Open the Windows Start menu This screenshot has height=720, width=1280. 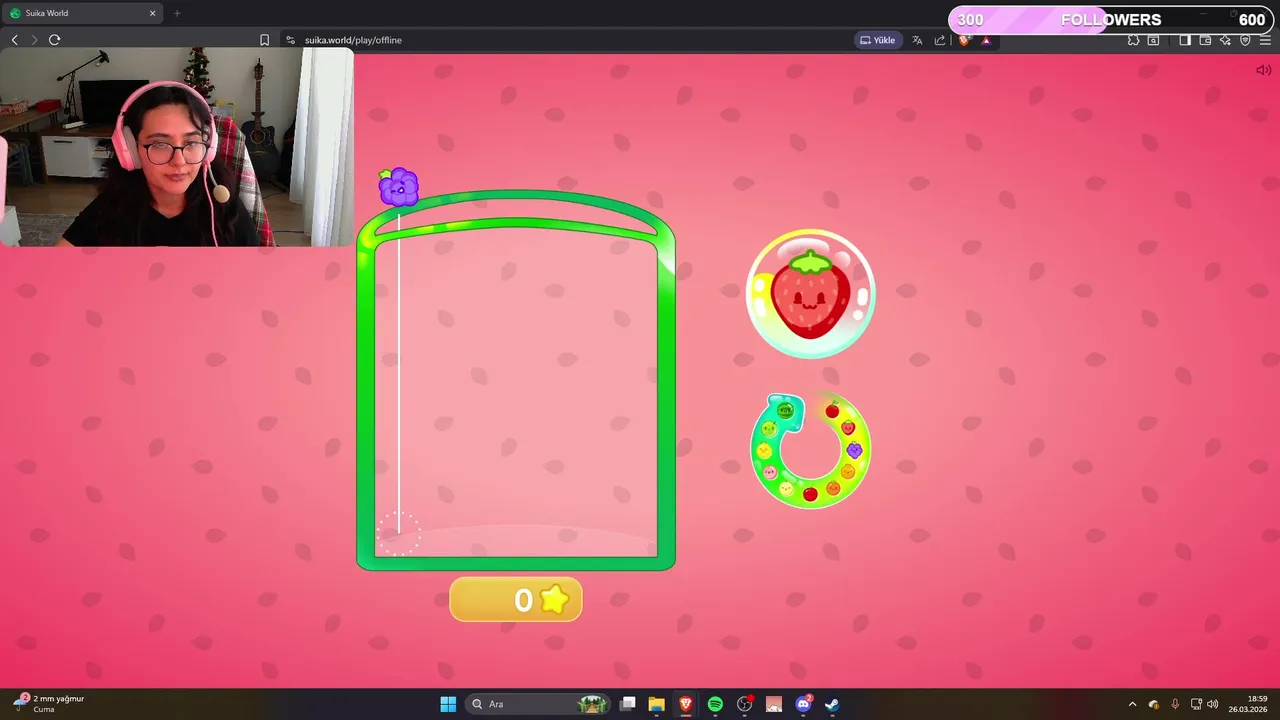coord(448,704)
